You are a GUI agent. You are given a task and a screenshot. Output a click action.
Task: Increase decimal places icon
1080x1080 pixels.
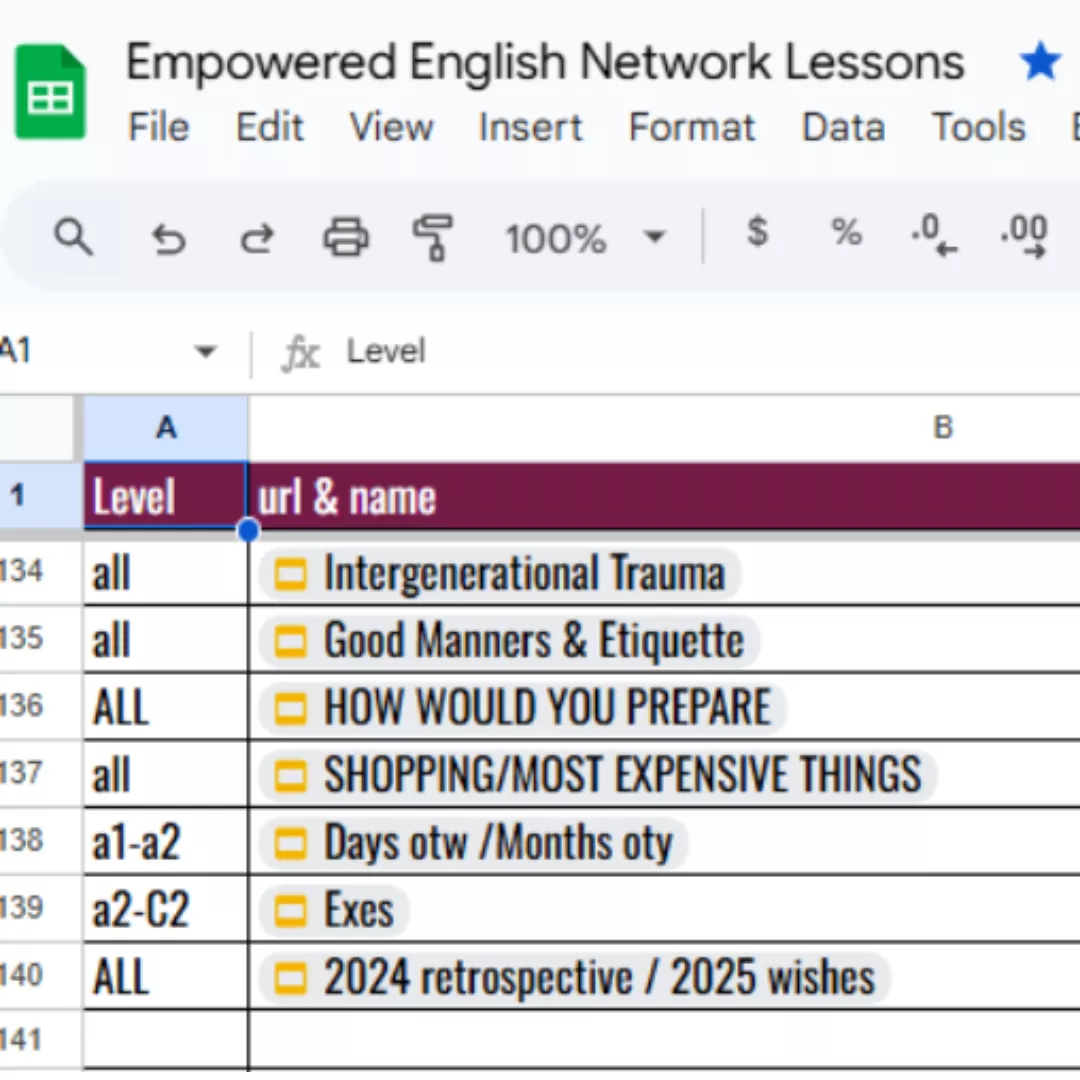[x=1024, y=236]
